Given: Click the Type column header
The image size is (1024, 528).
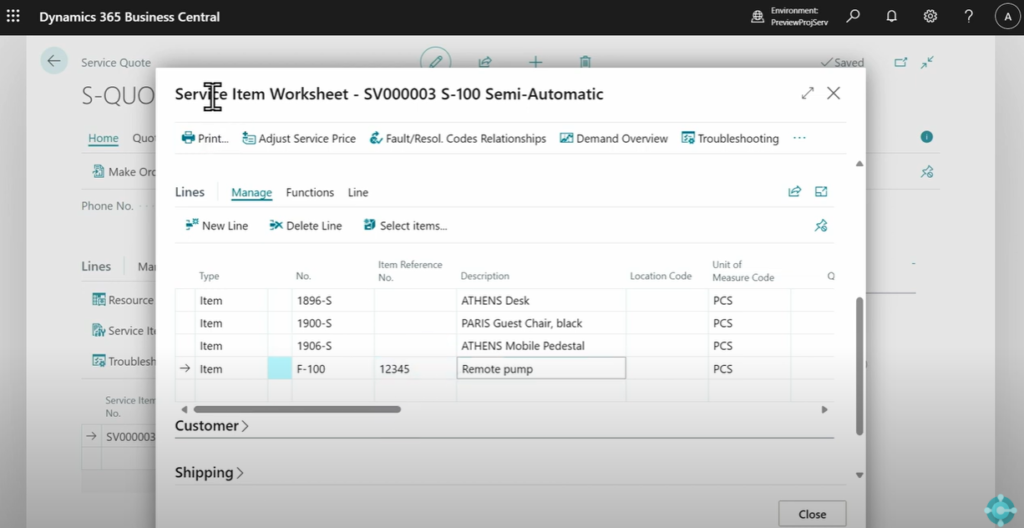Looking at the screenshot, I should pyautogui.click(x=209, y=276).
